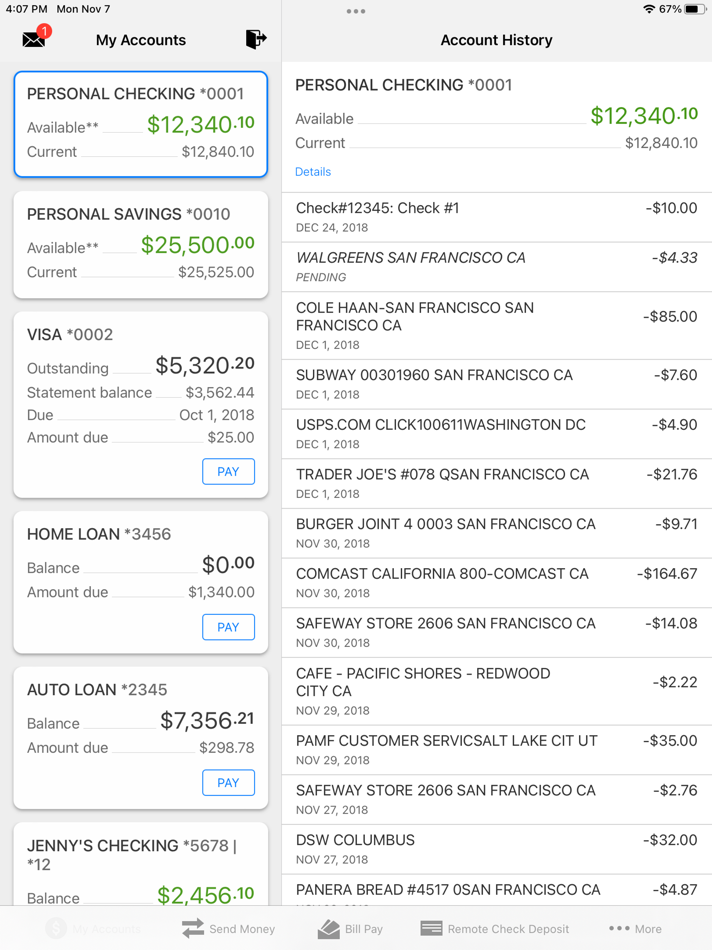Select the Personal Checking *0001 account card
712x950 pixels.
coord(141,124)
